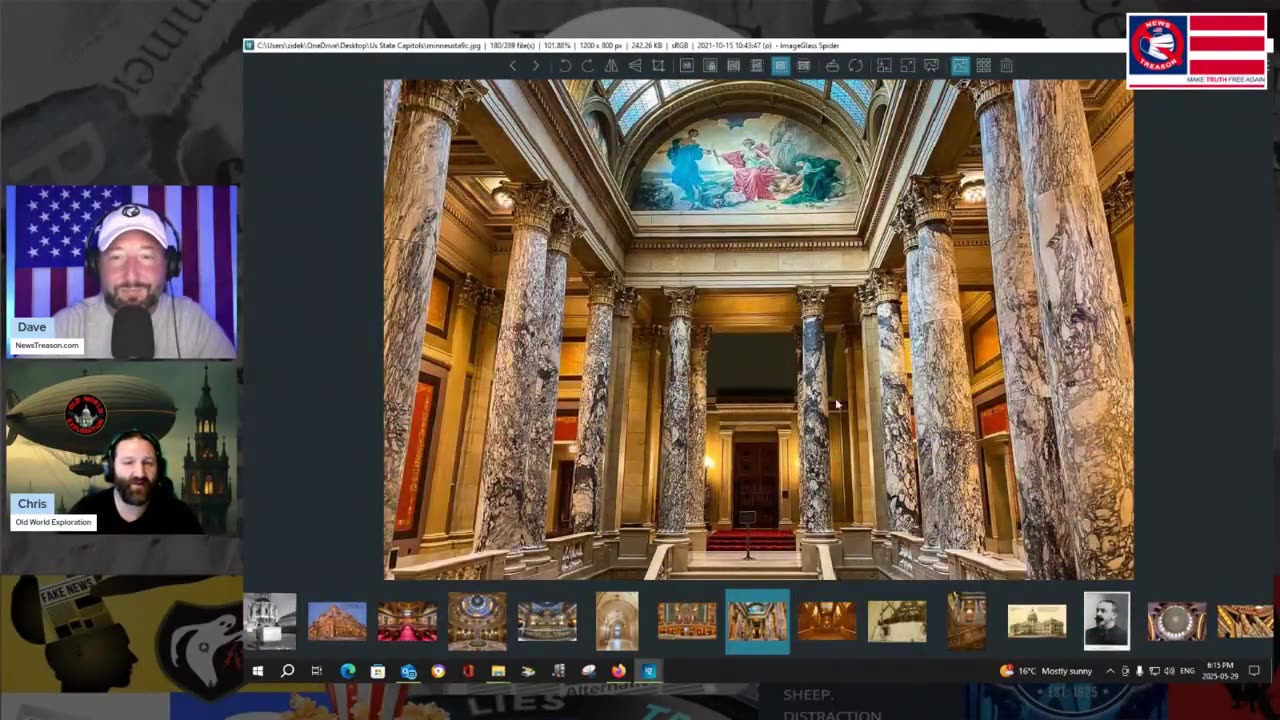Screen dimensions: 1280x720
Task: Toggle the active Scale to Fit mode
Action: [780, 66]
